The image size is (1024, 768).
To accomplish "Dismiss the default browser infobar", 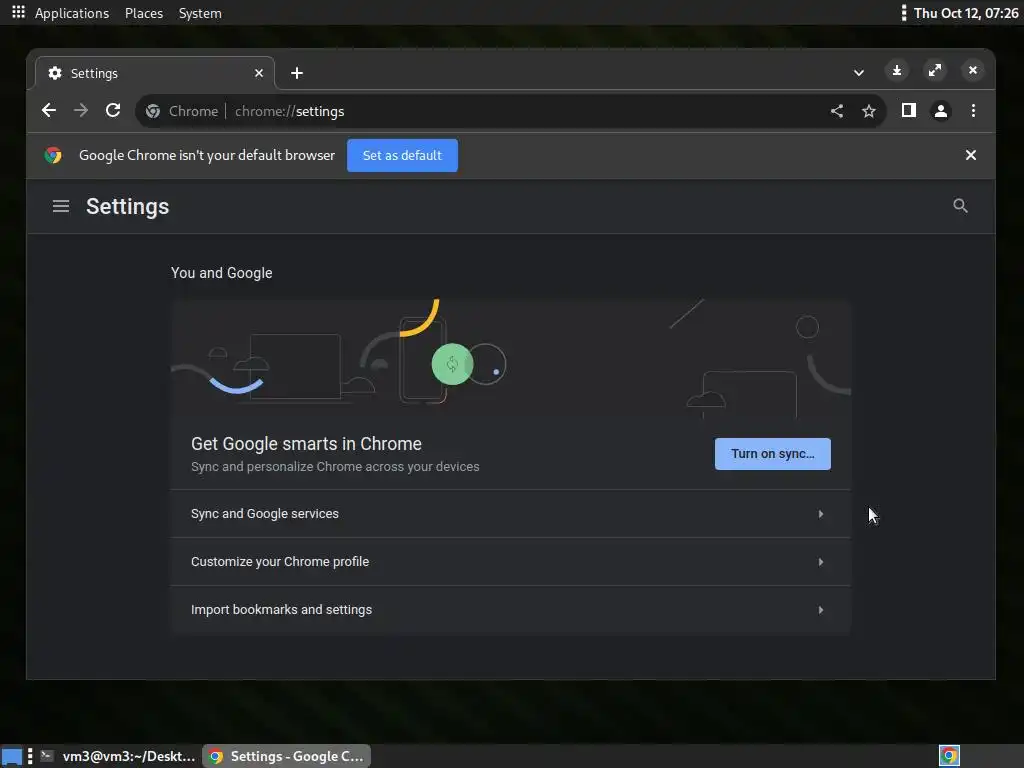I will [970, 155].
